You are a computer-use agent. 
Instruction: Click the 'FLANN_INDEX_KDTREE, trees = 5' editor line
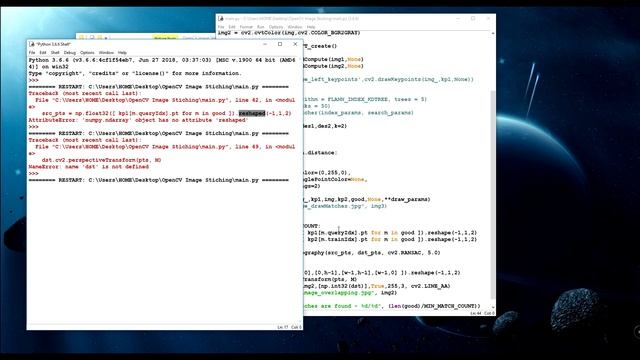pyautogui.click(x=365, y=99)
